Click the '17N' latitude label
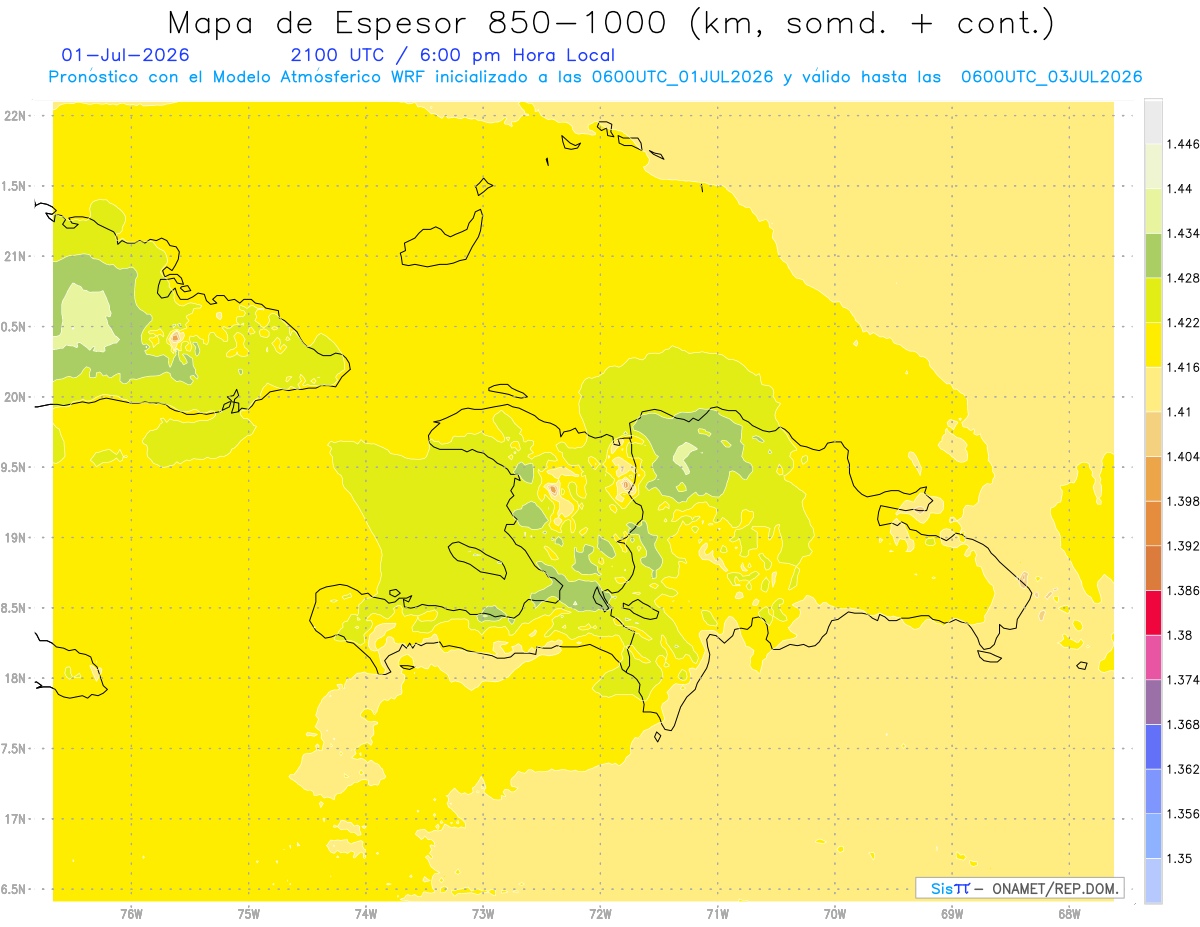The image size is (1200, 927). [x=15, y=819]
